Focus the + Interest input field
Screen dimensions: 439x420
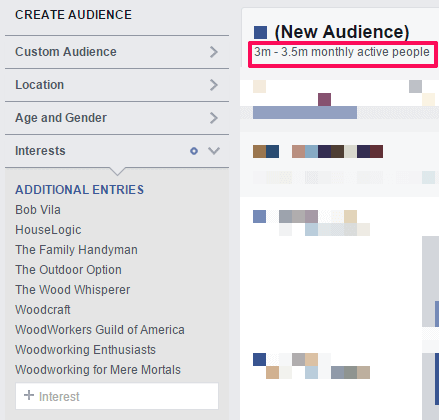[117, 396]
